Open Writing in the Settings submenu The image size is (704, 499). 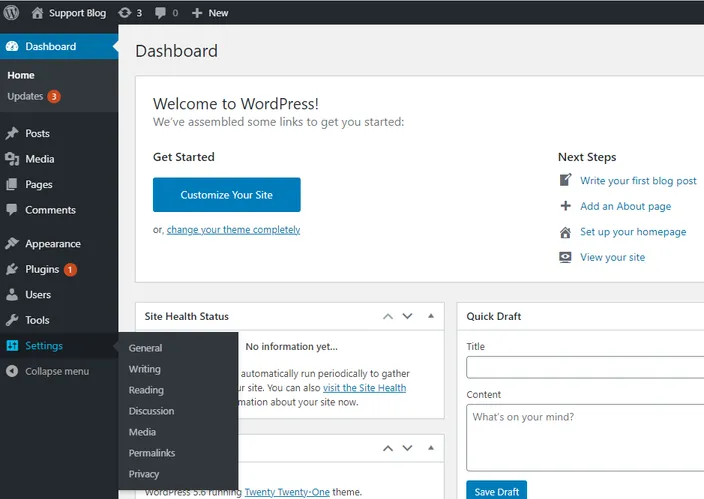[145, 369]
